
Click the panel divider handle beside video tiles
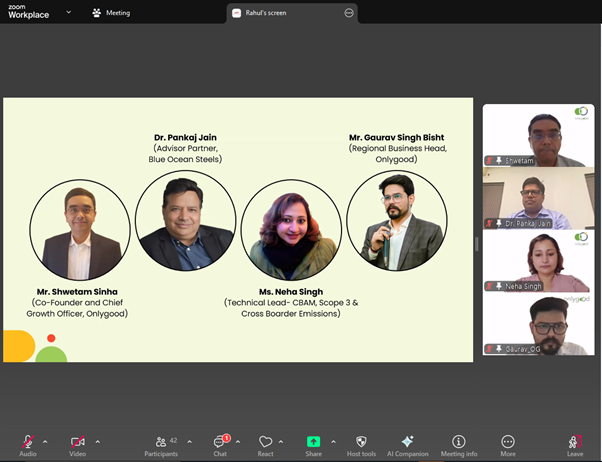(476, 244)
